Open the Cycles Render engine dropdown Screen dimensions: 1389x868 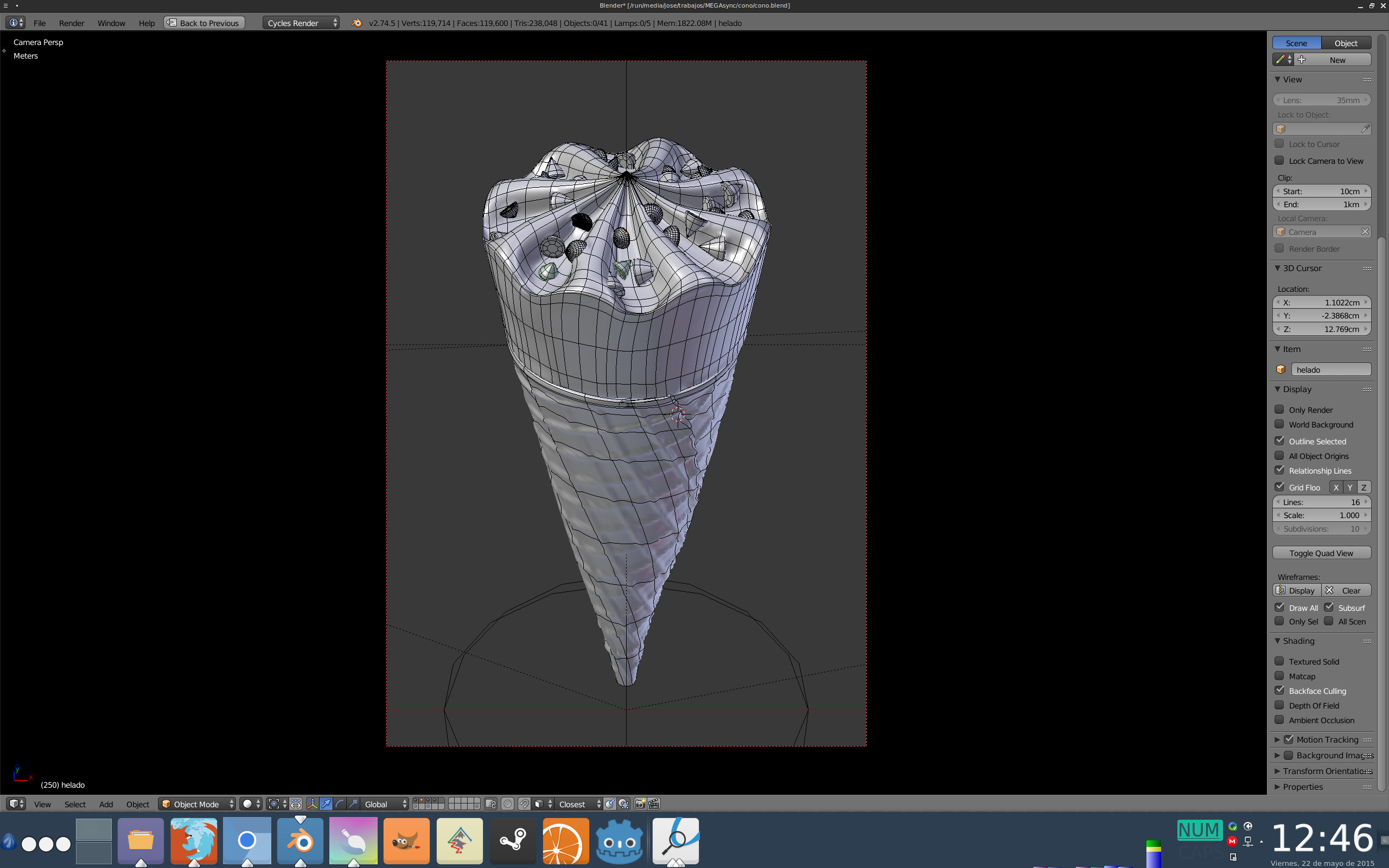pos(301,23)
